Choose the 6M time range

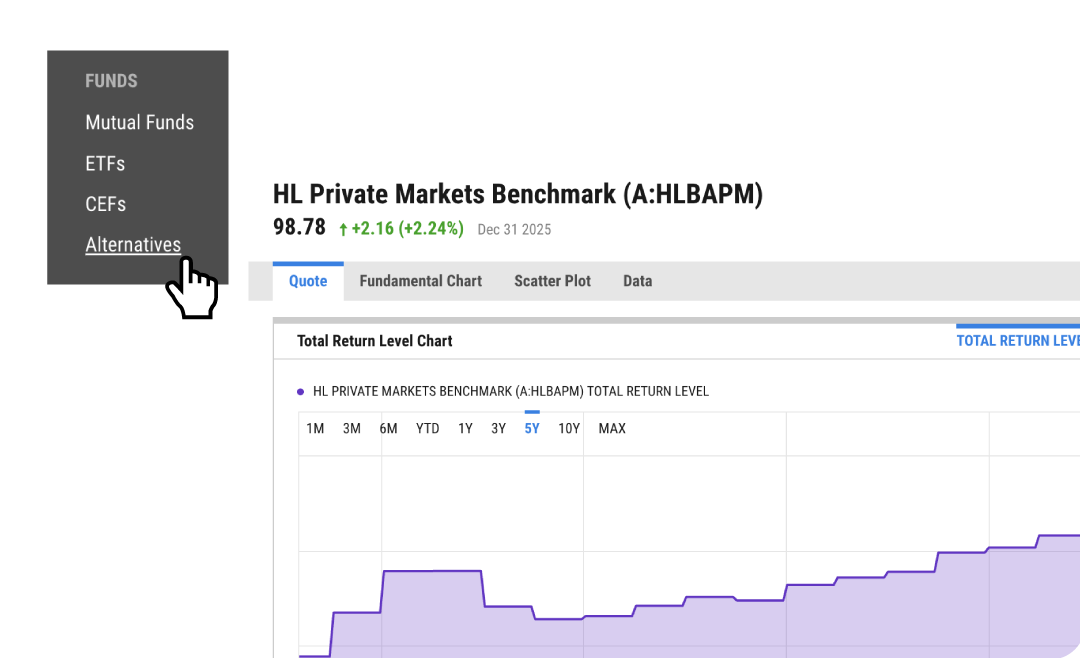388,429
